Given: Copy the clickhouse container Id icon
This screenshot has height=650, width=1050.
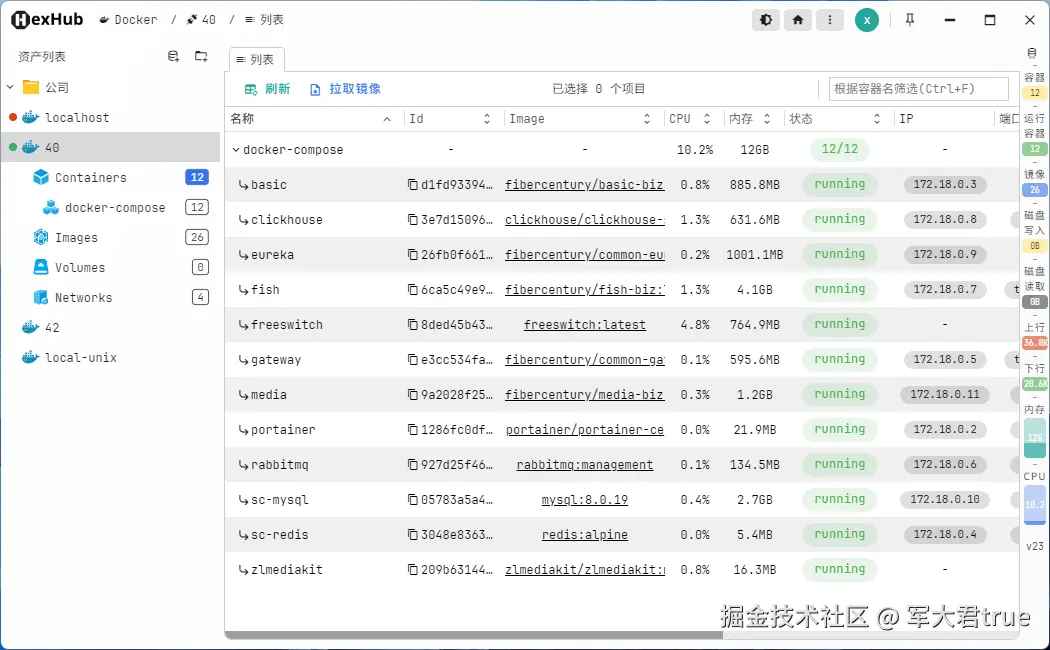Looking at the screenshot, I should [x=413, y=220].
